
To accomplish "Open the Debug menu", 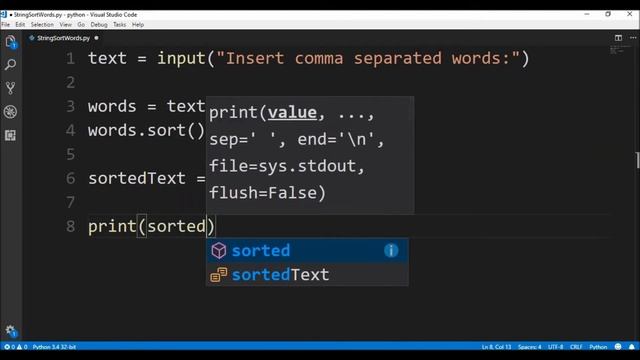I will 99,24.
